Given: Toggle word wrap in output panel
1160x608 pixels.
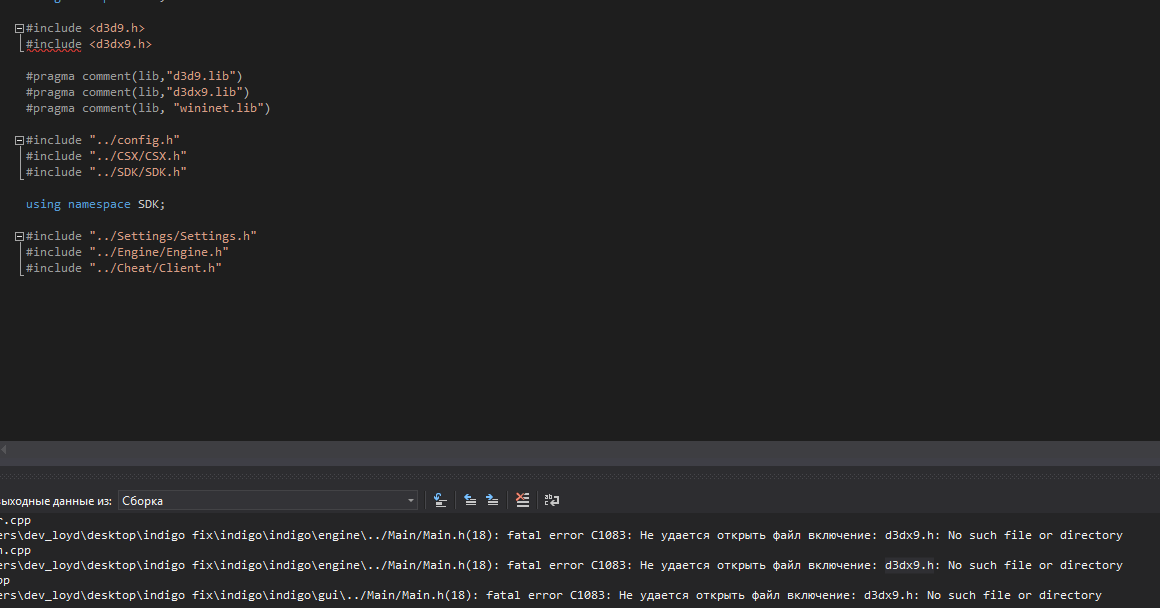Looking at the screenshot, I should pyautogui.click(x=552, y=501).
